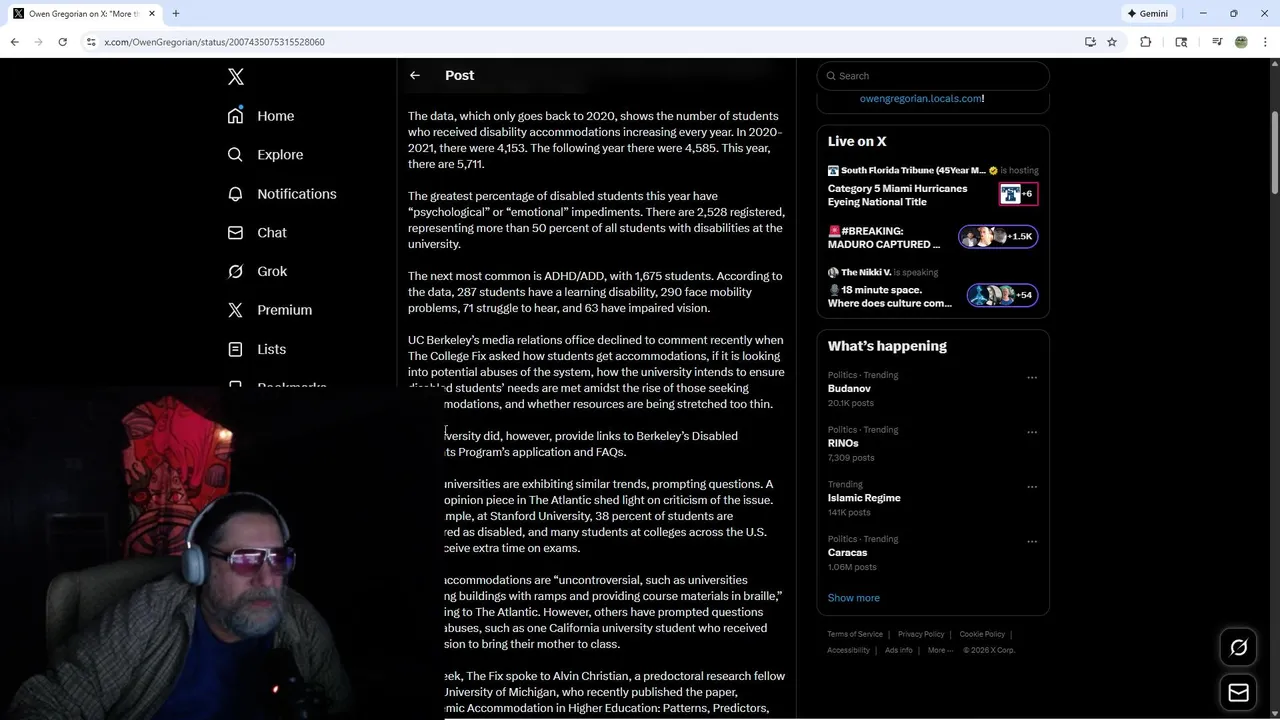Open the floating Messages envelope button

[1238, 692]
